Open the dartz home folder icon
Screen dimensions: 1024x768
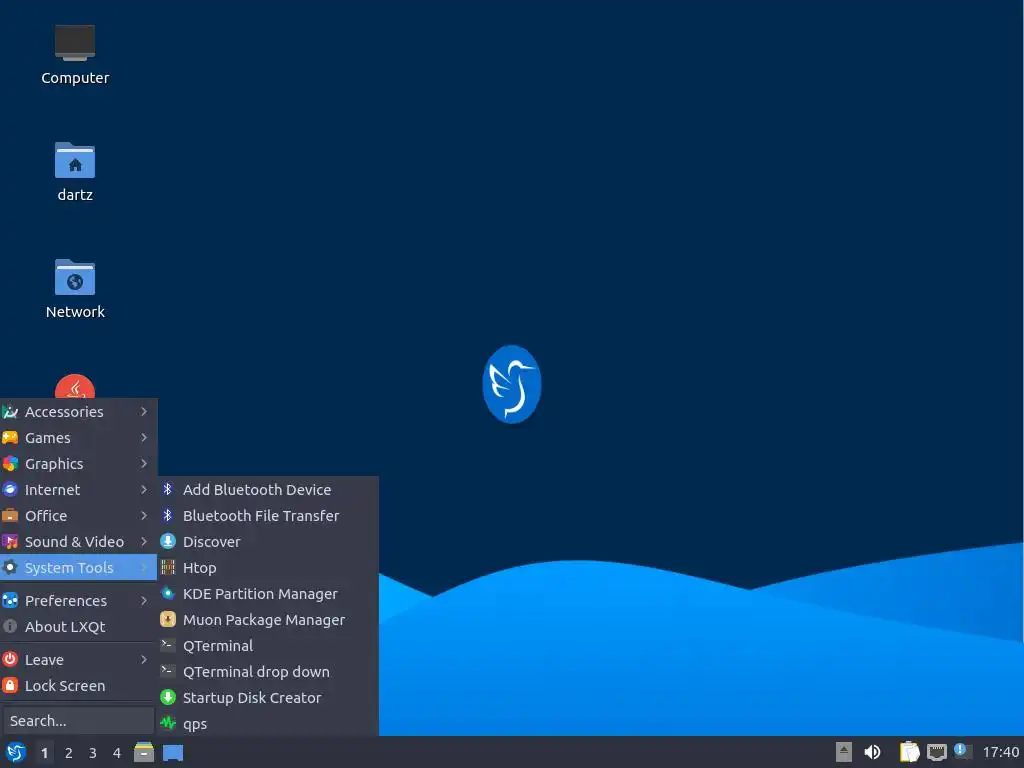click(x=74, y=172)
